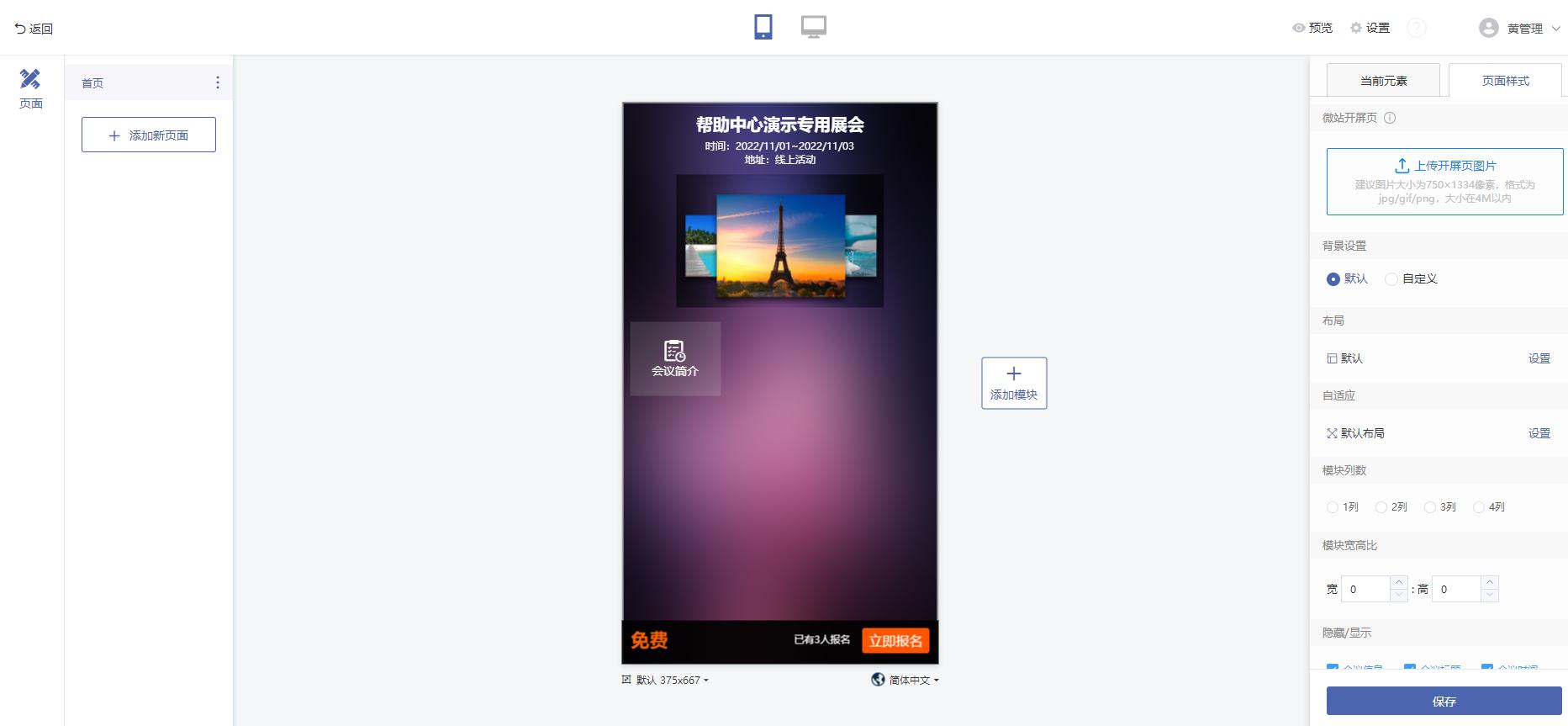The height and width of the screenshot is (726, 1568).
Task: Click the 保存 save button
Action: pos(1444,701)
